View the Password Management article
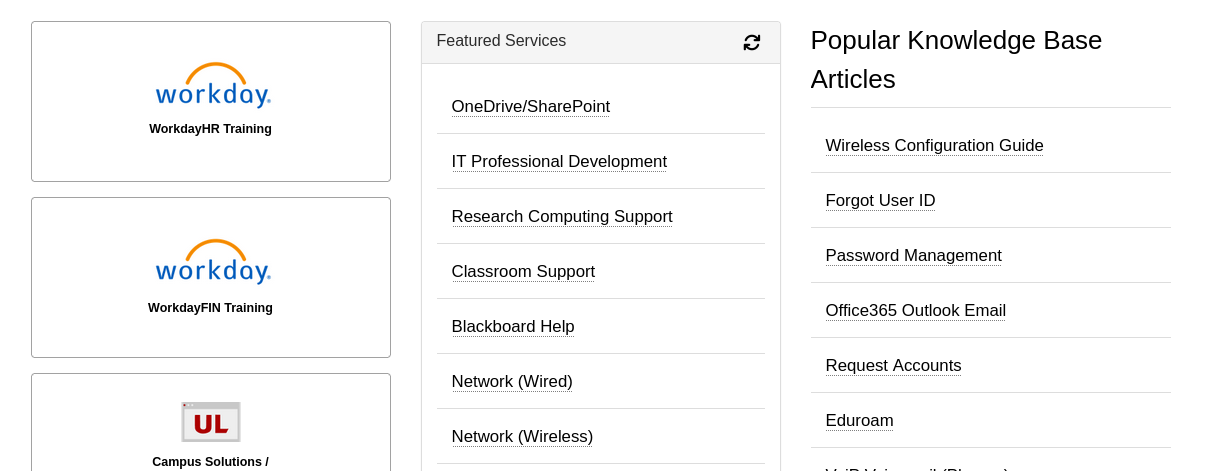The image size is (1216, 471). coord(913,256)
